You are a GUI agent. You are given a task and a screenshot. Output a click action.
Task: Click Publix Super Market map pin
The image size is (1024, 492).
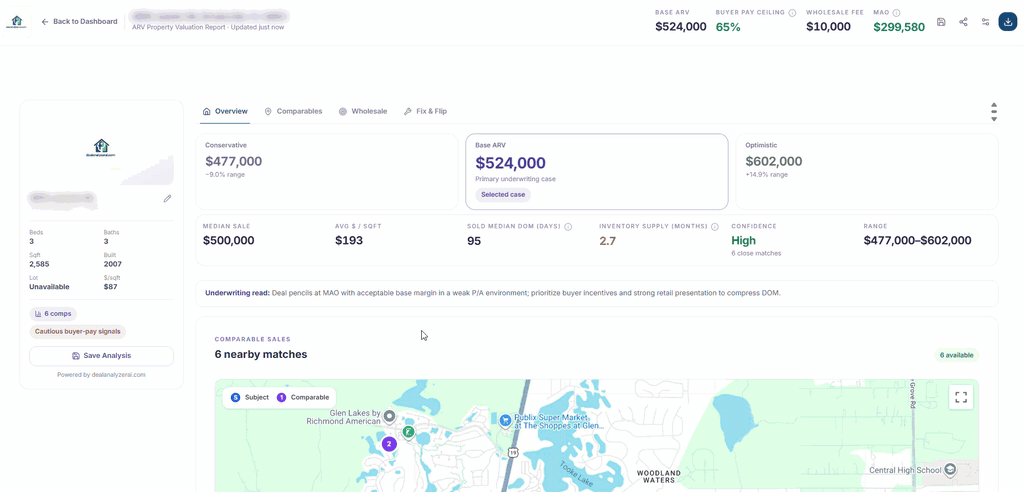(x=505, y=420)
